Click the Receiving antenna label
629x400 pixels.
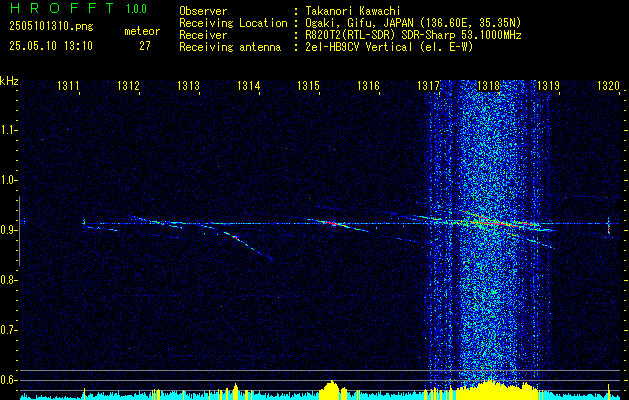230,47
